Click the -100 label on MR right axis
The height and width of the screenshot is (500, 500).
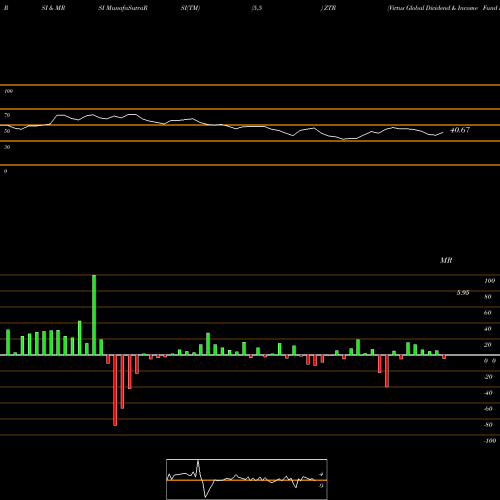pos(490,441)
